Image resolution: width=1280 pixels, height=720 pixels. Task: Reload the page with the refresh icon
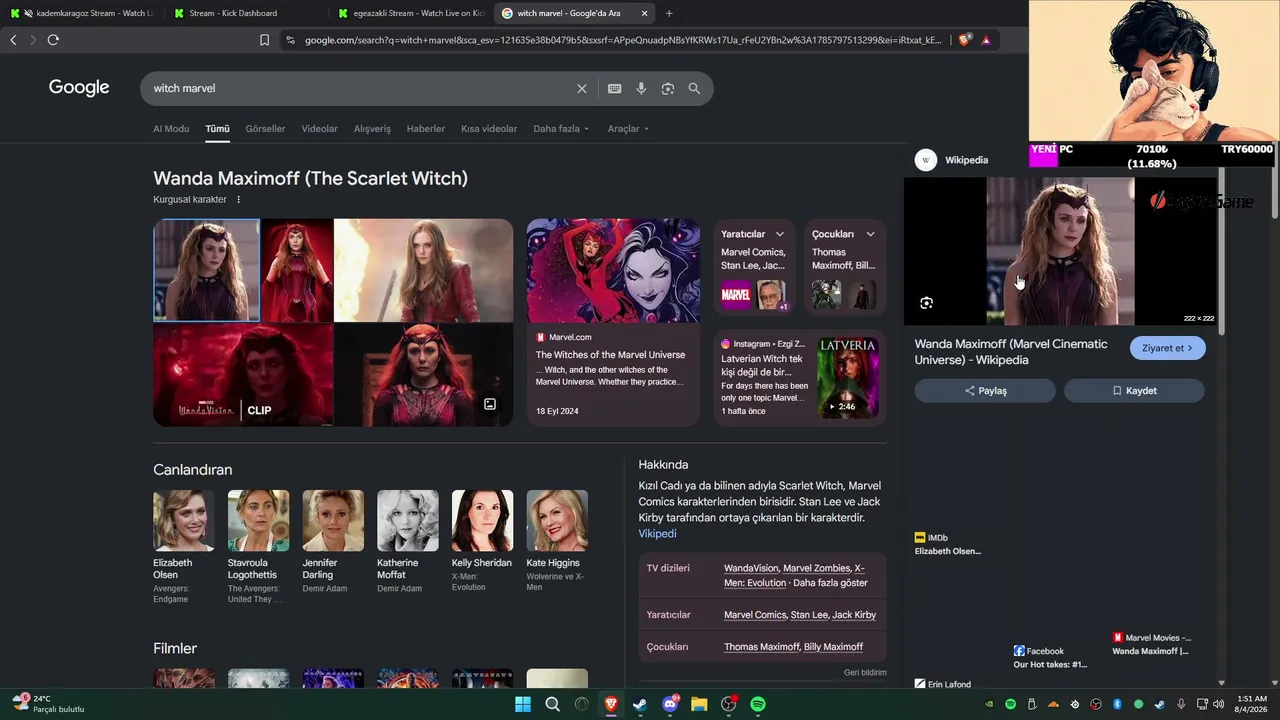(53, 40)
